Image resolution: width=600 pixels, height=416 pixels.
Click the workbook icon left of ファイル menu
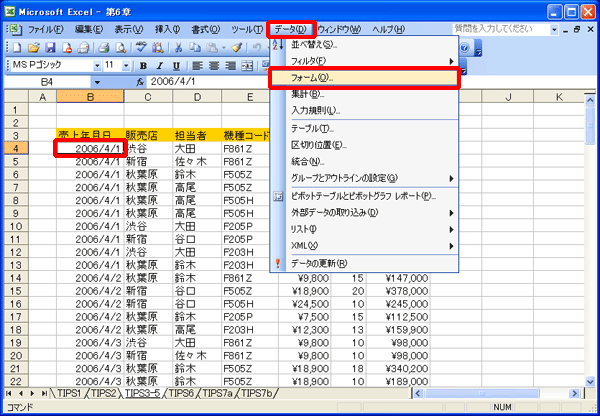15,29
